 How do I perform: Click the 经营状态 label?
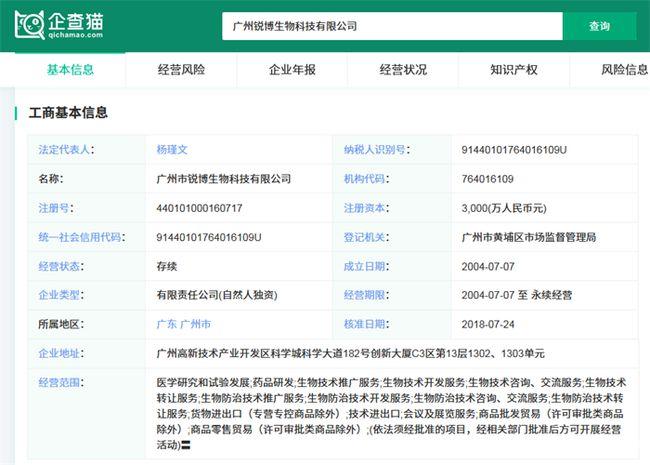(x=61, y=266)
